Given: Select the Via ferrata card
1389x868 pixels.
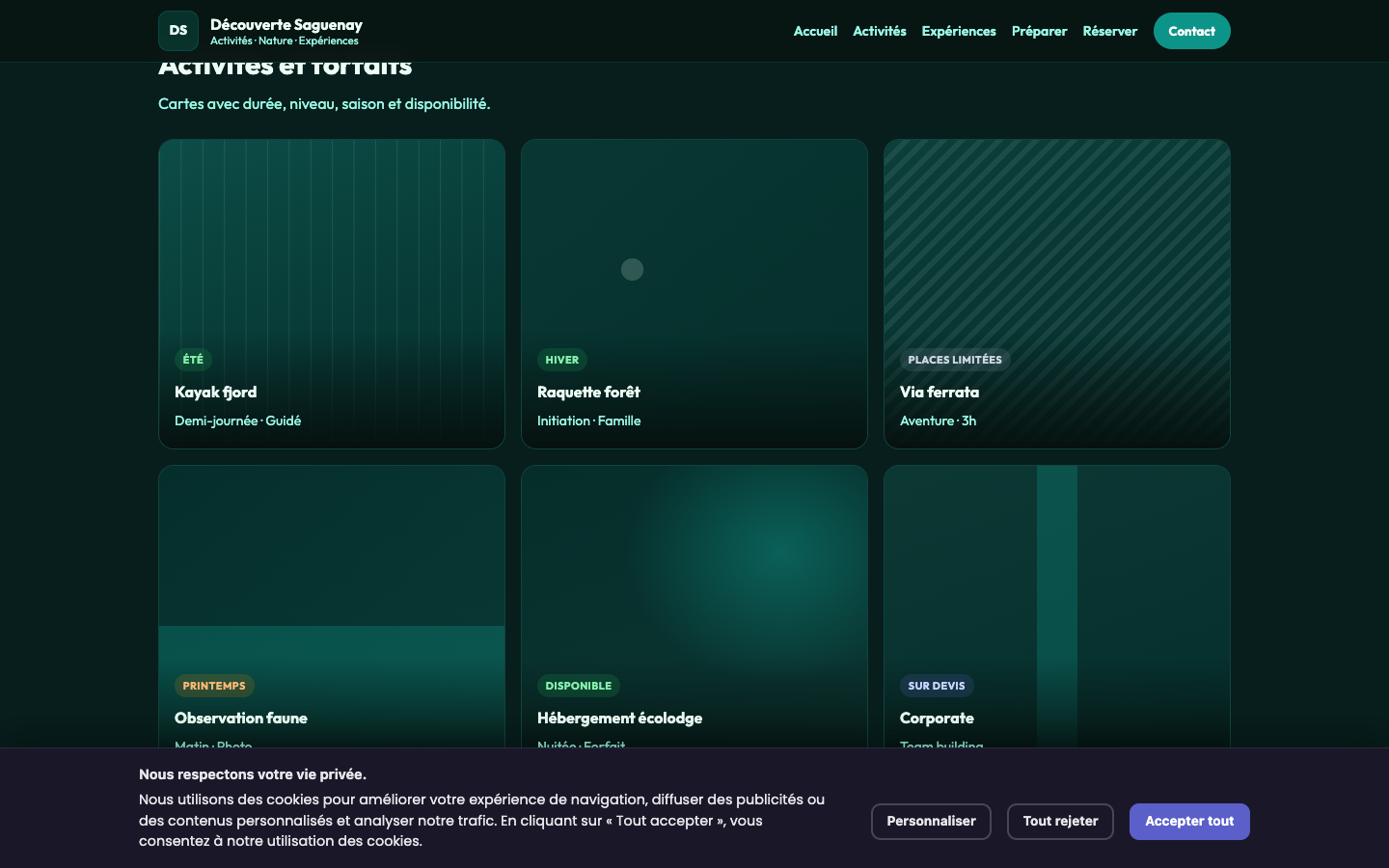Looking at the screenshot, I should coord(1057,294).
